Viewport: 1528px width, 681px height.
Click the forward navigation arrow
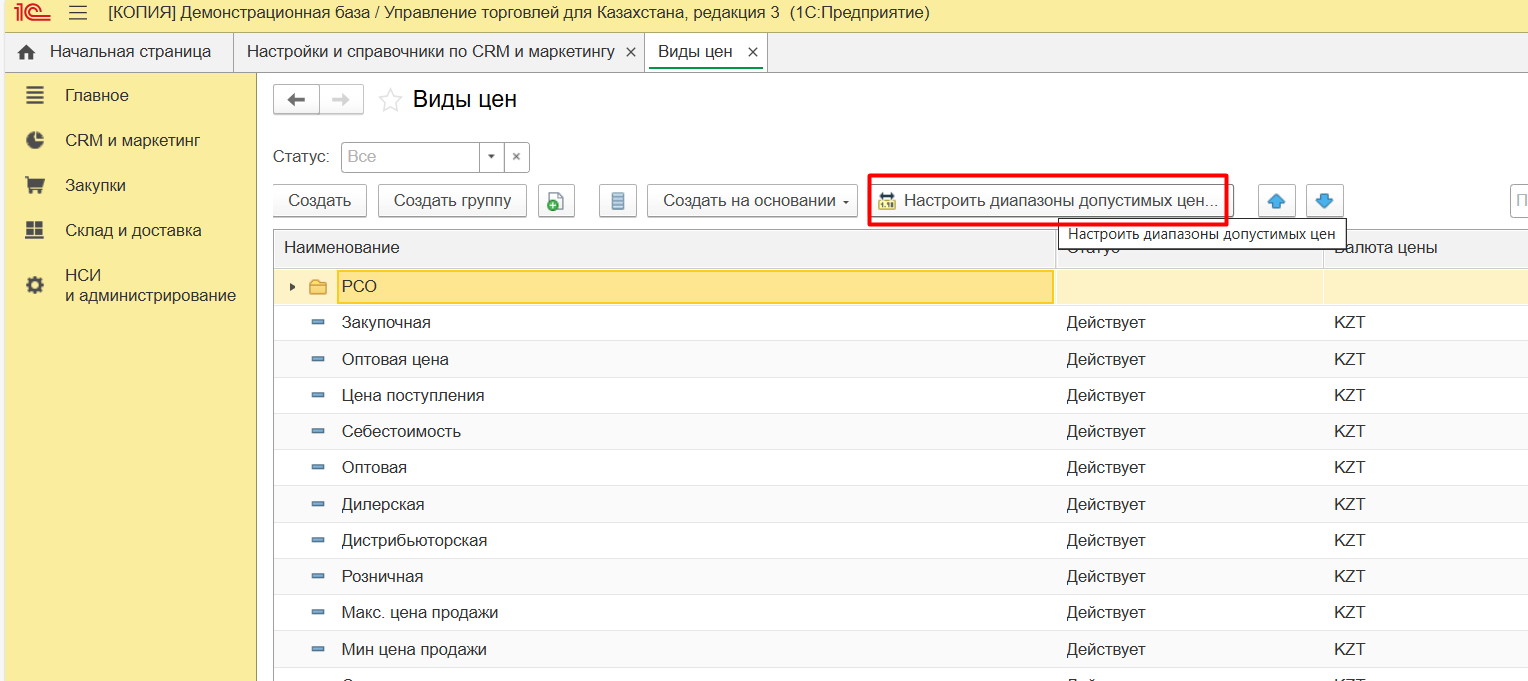click(x=341, y=100)
